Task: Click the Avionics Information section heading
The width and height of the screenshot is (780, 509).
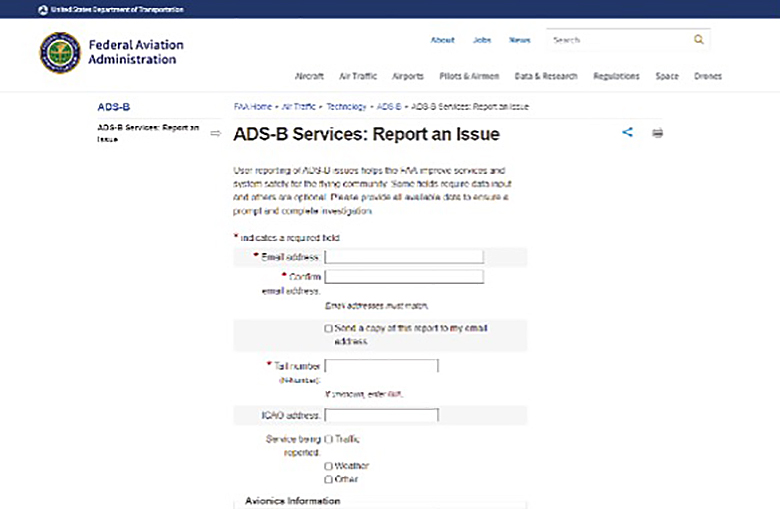Action: 292,501
